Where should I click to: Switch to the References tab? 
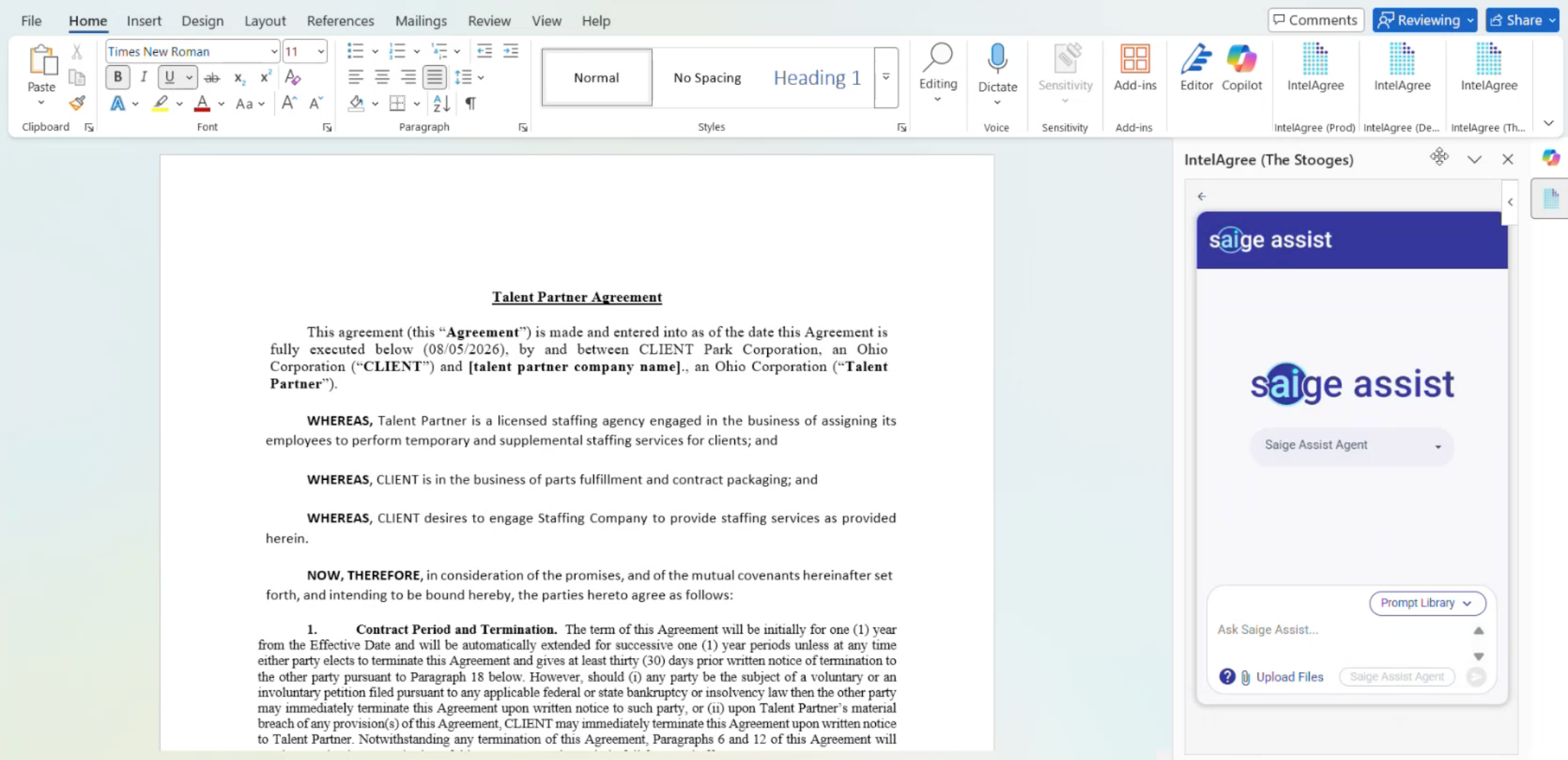pos(340,21)
